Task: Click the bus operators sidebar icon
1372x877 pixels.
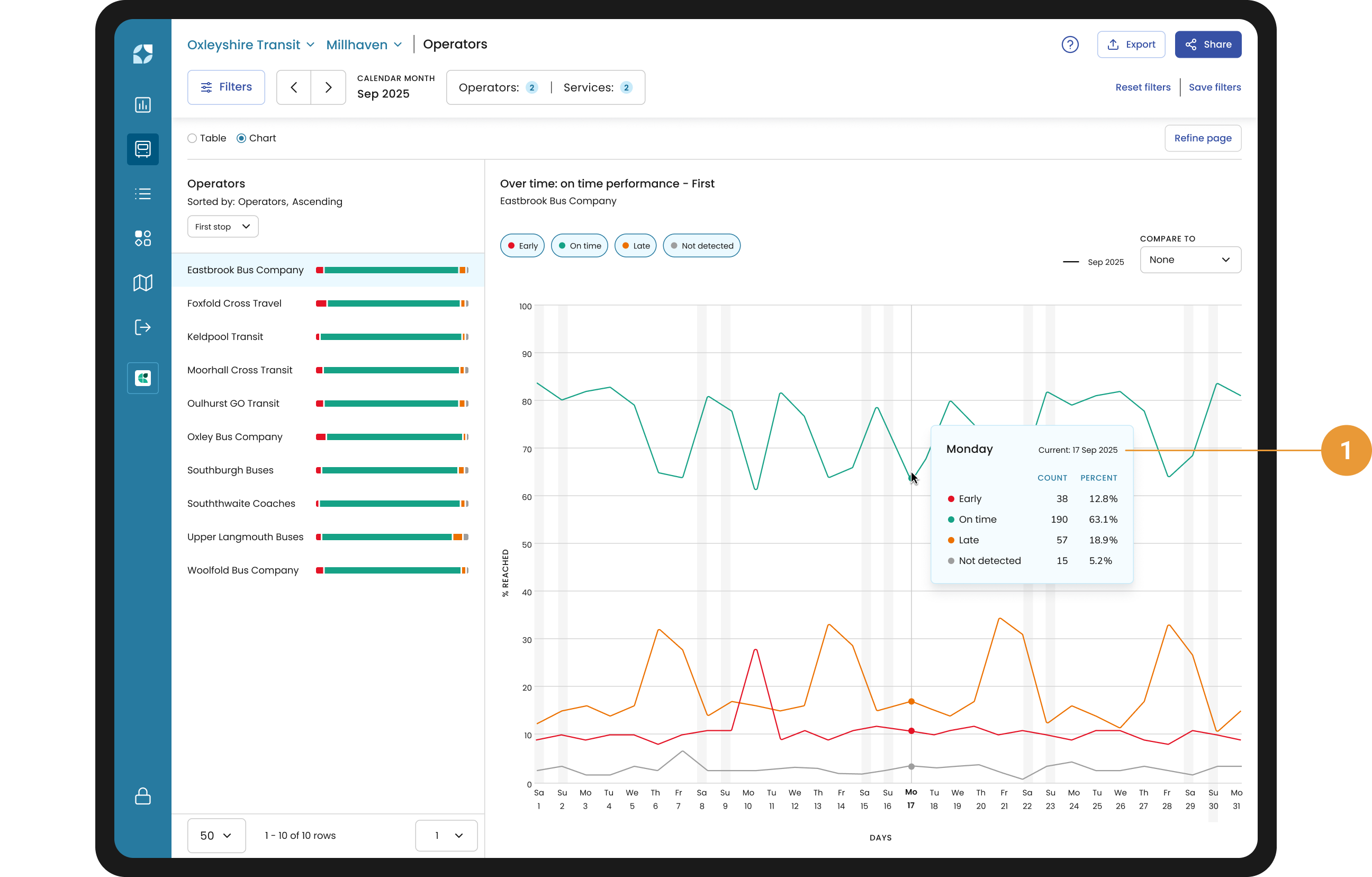Action: pyautogui.click(x=142, y=149)
